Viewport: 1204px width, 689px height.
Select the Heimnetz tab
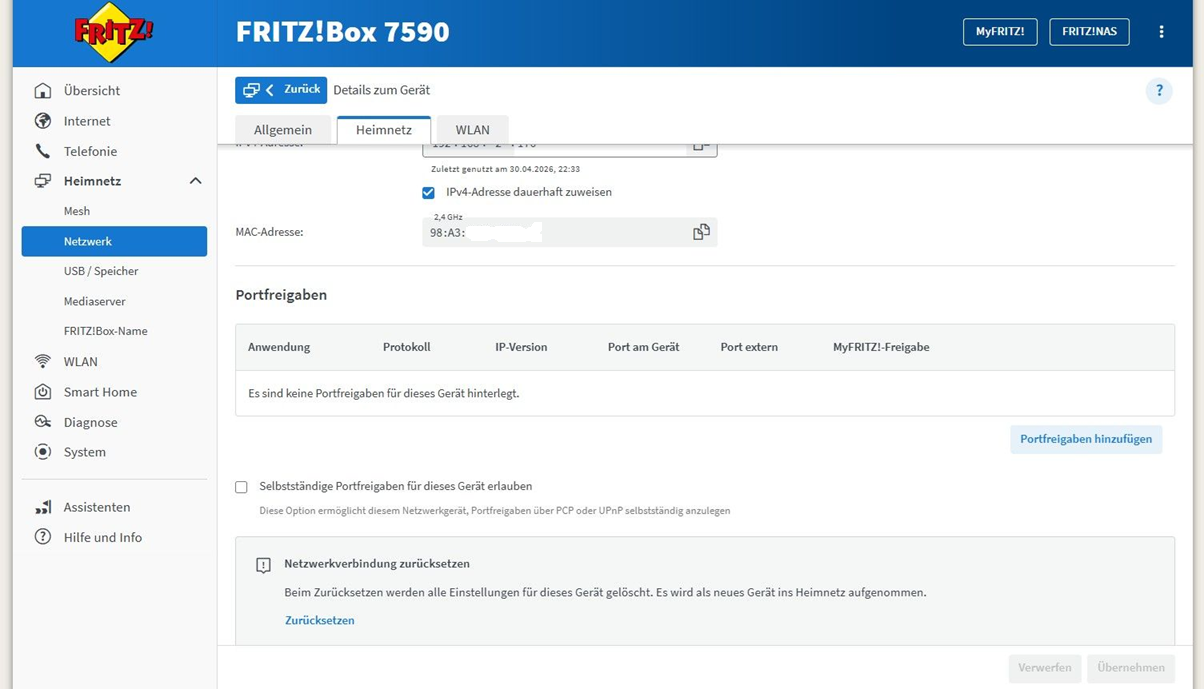point(384,130)
